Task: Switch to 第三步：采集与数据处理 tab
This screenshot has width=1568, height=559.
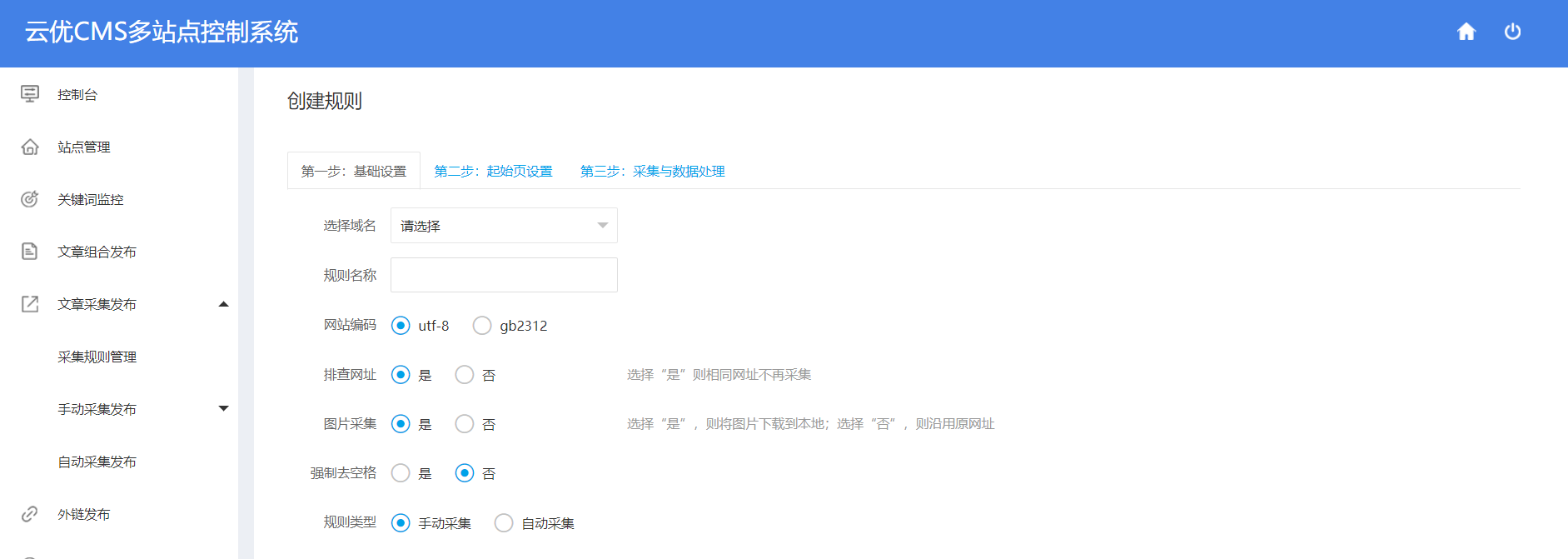Action: pyautogui.click(x=652, y=171)
